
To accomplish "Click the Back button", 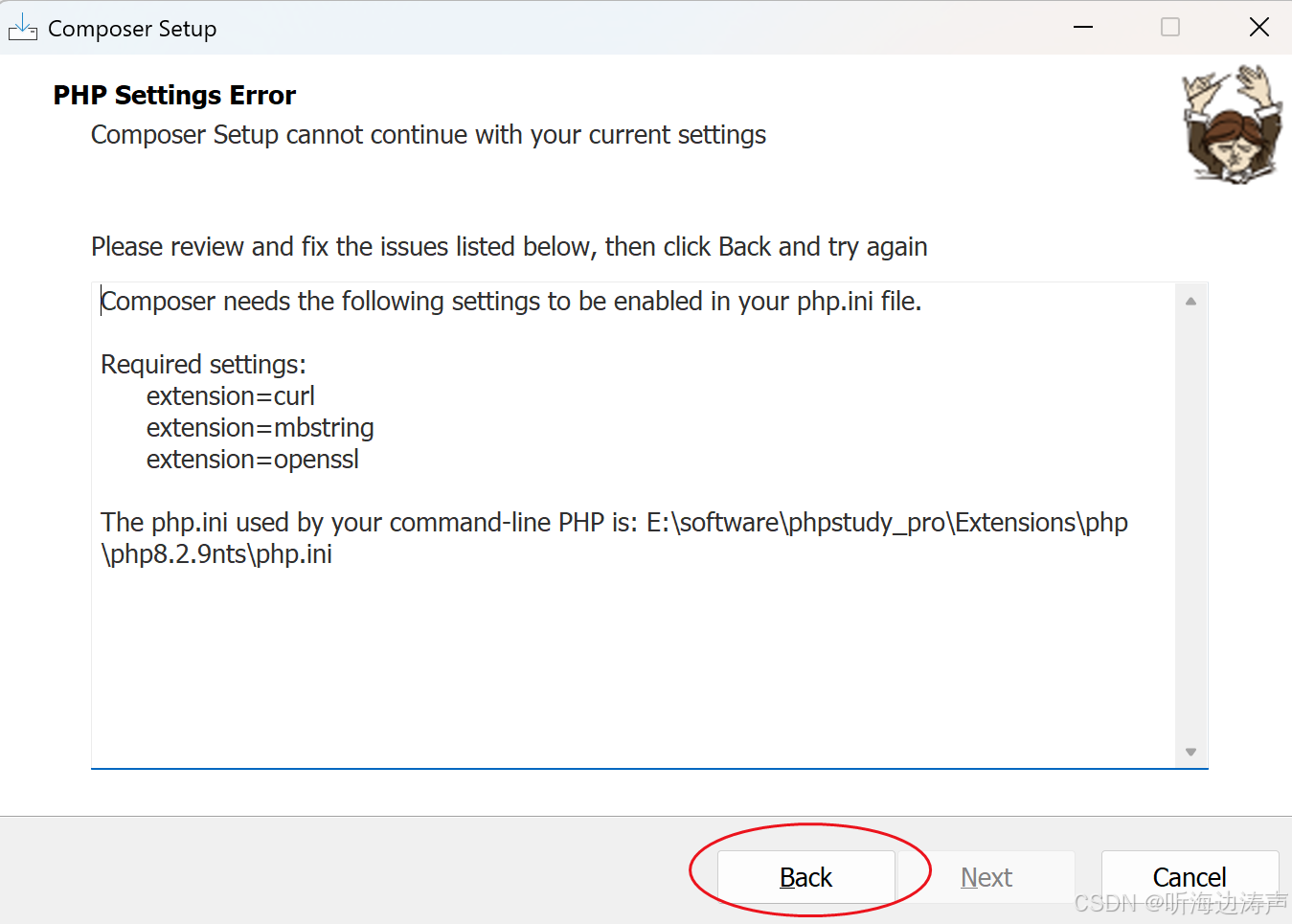I will [805, 877].
